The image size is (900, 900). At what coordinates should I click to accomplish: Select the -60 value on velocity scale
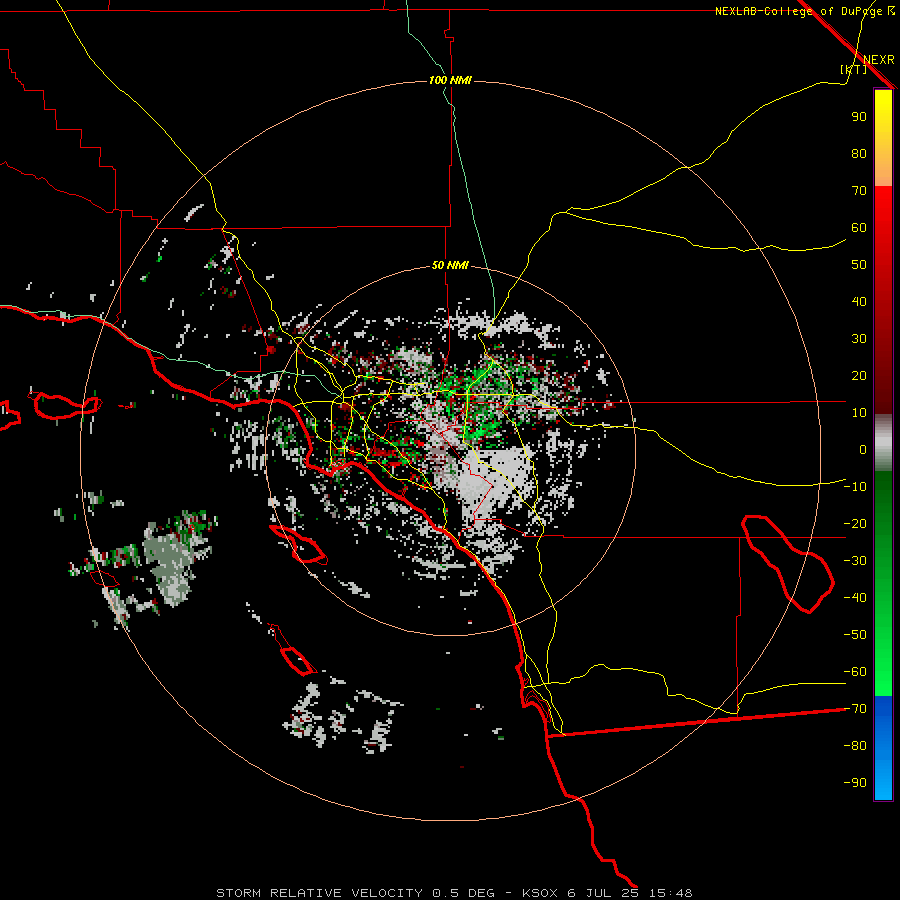(x=855, y=672)
